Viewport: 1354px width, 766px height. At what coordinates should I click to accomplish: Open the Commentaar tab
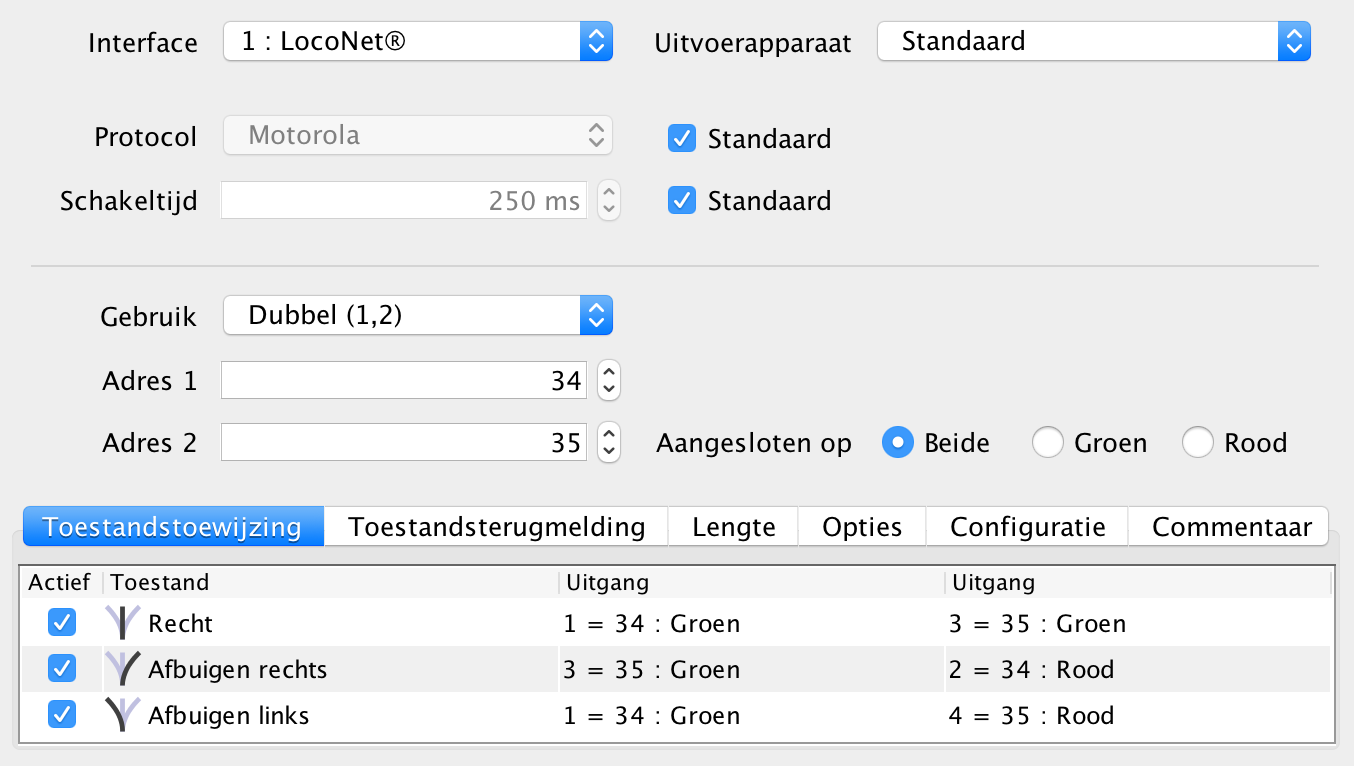tap(1231, 526)
